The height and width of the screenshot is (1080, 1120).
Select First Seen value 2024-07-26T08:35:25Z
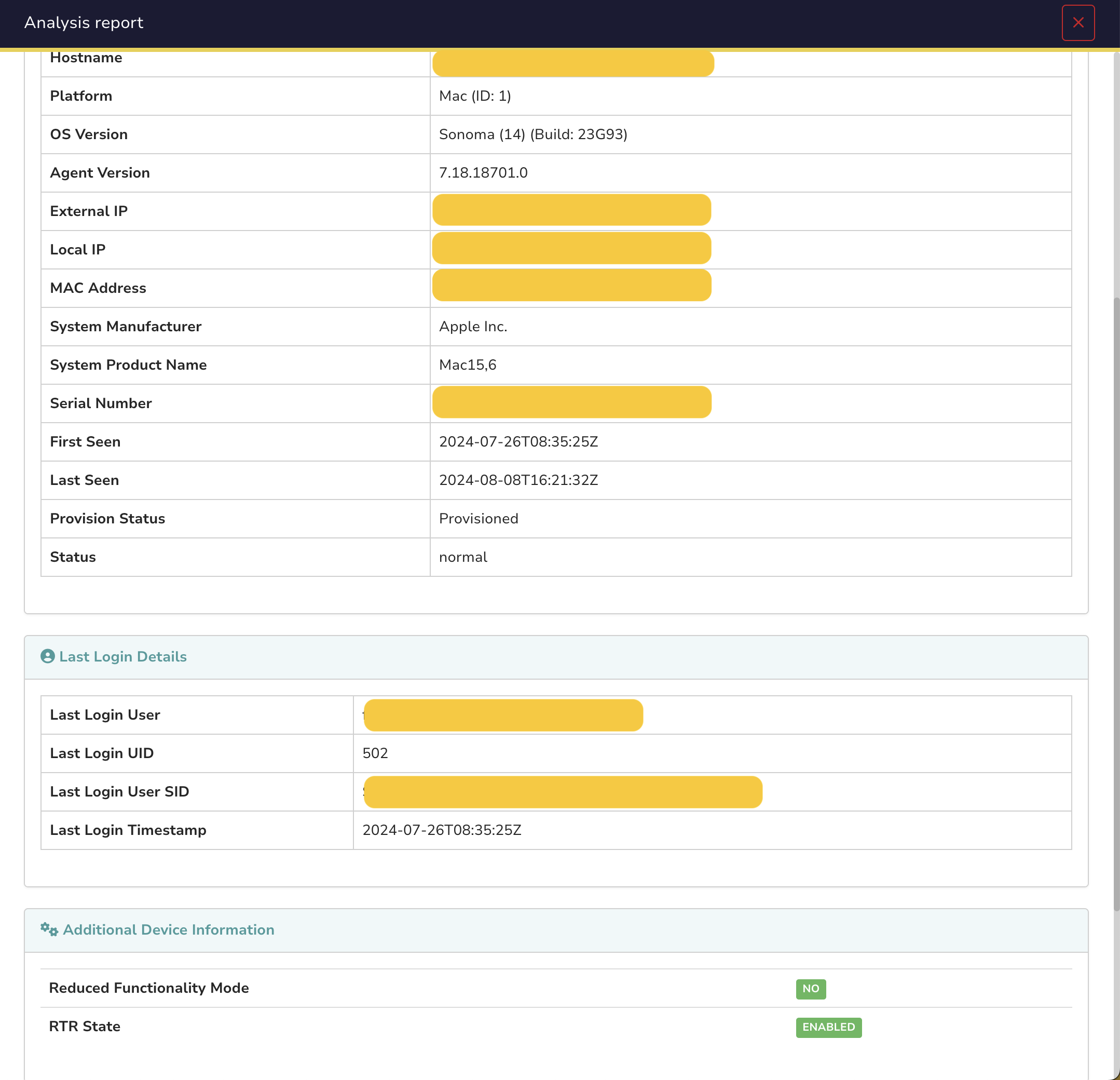(x=518, y=441)
